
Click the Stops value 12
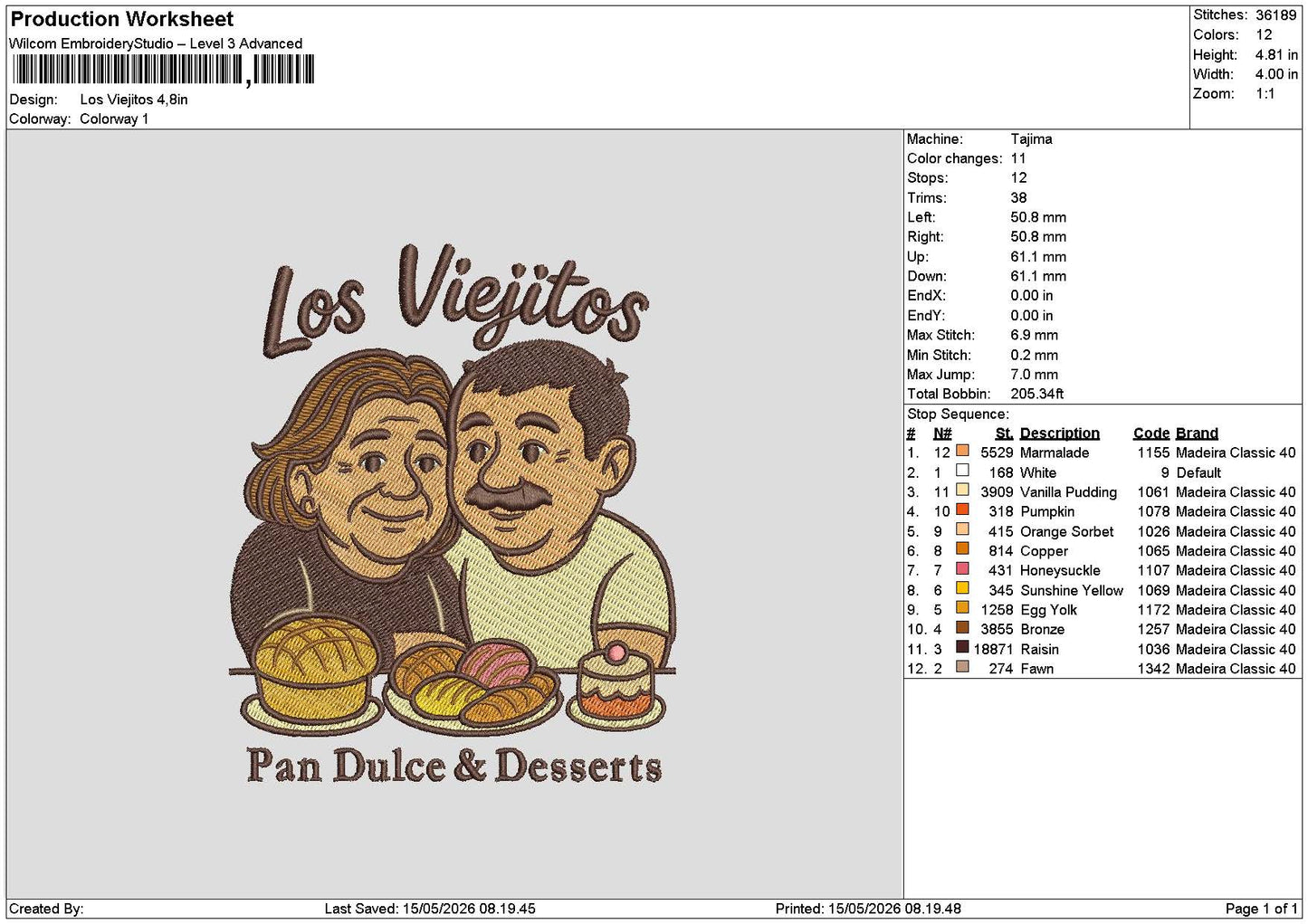[x=1018, y=178]
